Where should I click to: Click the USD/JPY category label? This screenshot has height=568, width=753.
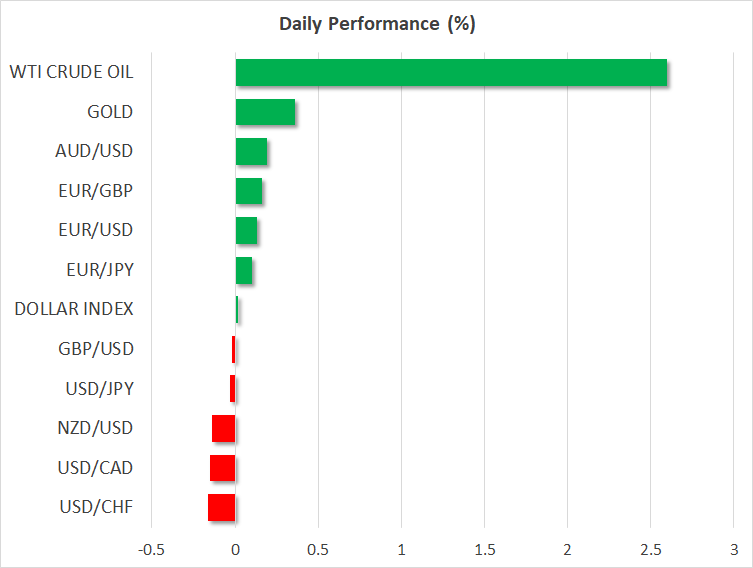click(x=98, y=388)
